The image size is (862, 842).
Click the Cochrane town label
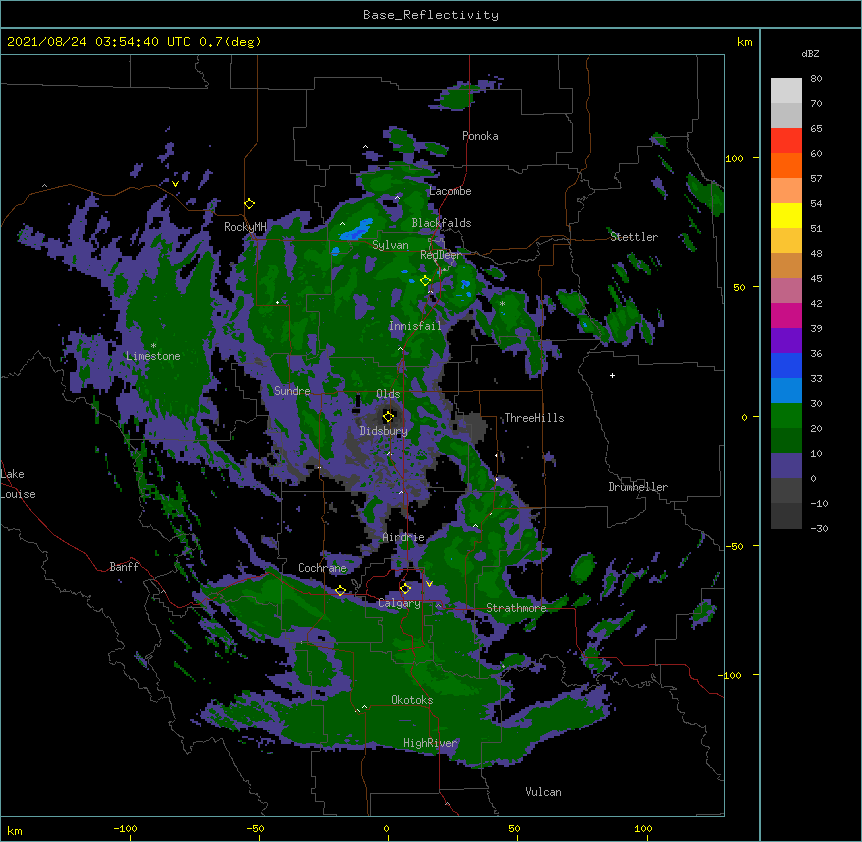(x=322, y=568)
